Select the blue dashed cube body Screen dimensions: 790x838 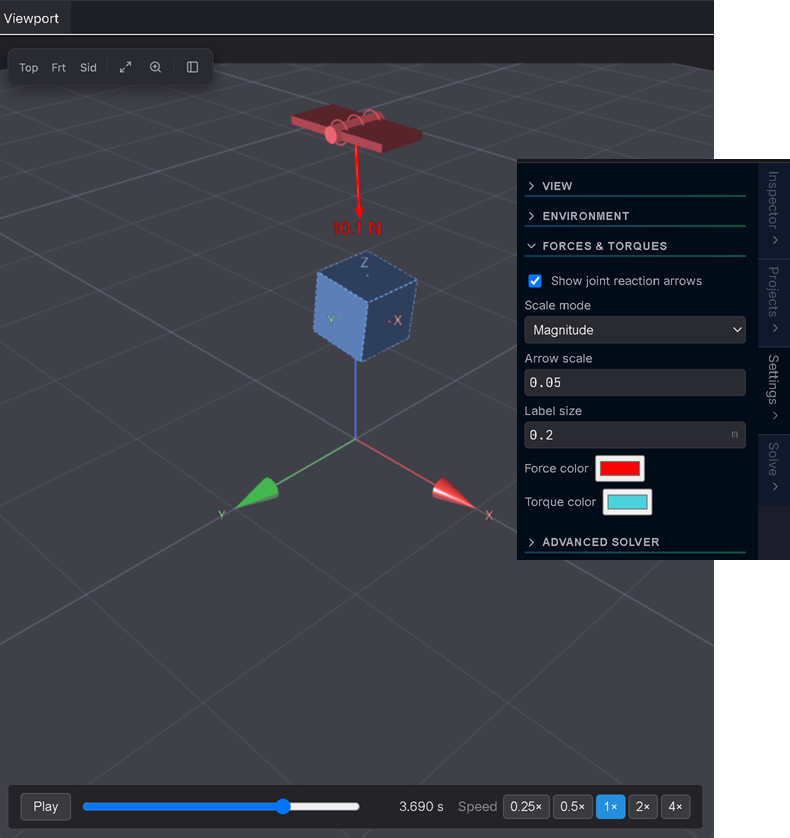coord(365,306)
